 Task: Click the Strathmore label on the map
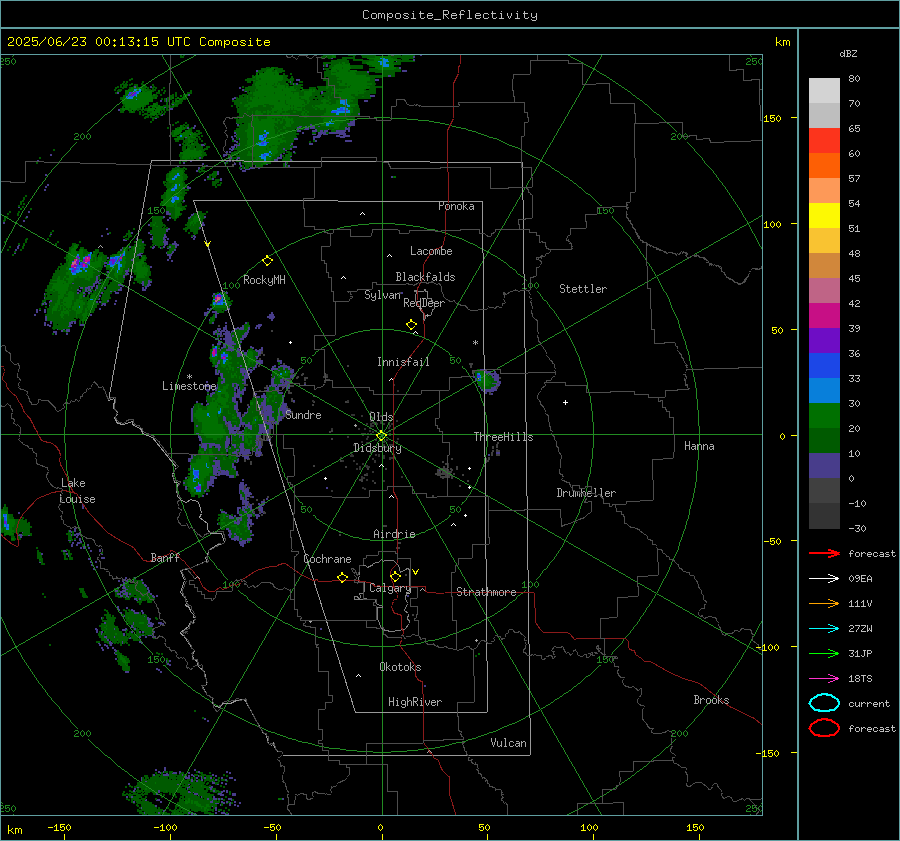486,592
